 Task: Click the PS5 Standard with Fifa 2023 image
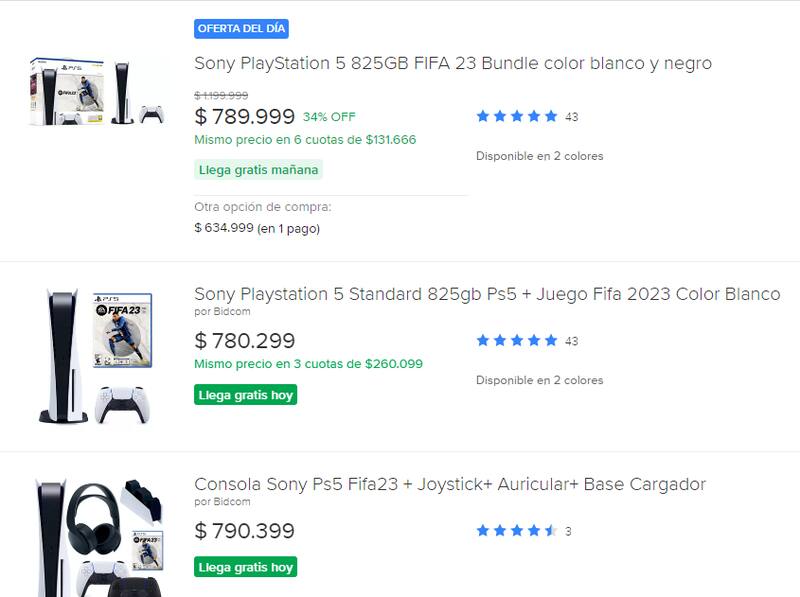coord(97,356)
